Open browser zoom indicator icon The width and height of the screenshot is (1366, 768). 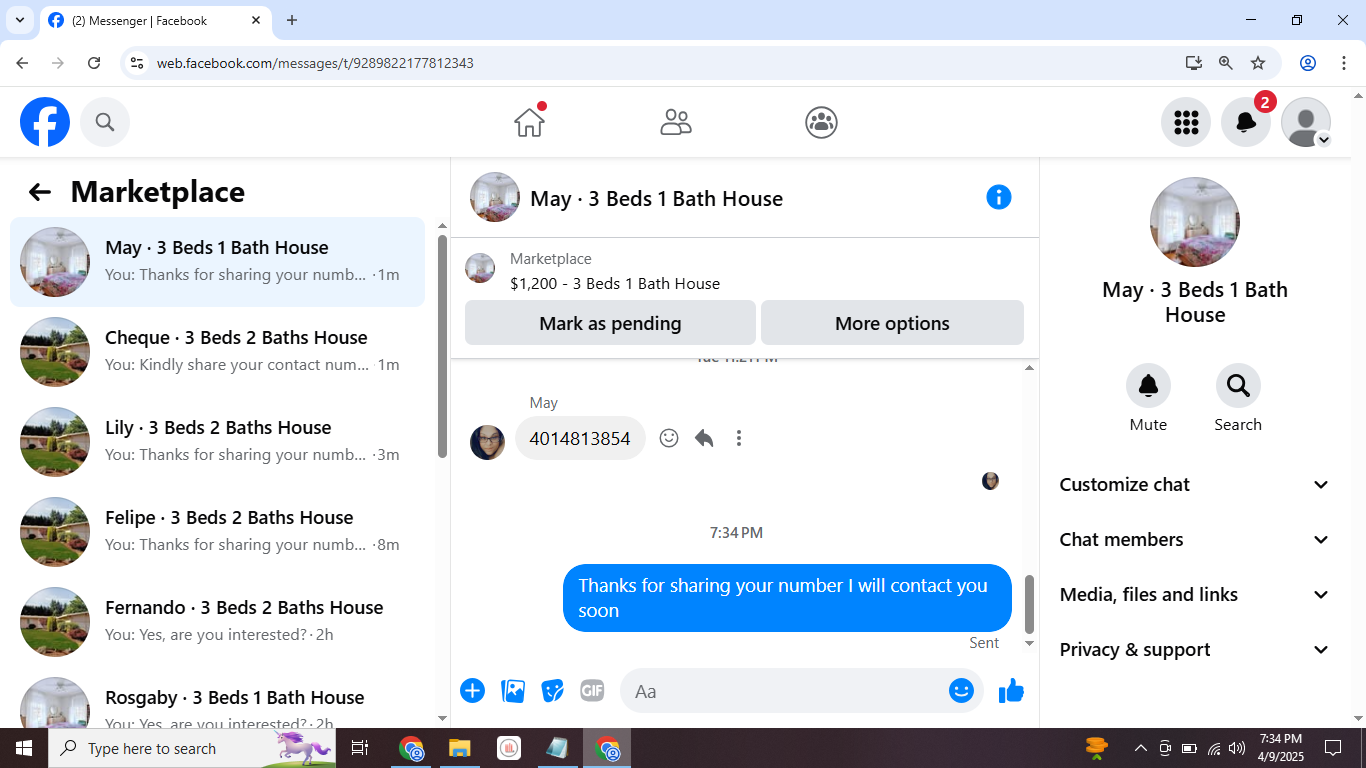pyautogui.click(x=1226, y=63)
